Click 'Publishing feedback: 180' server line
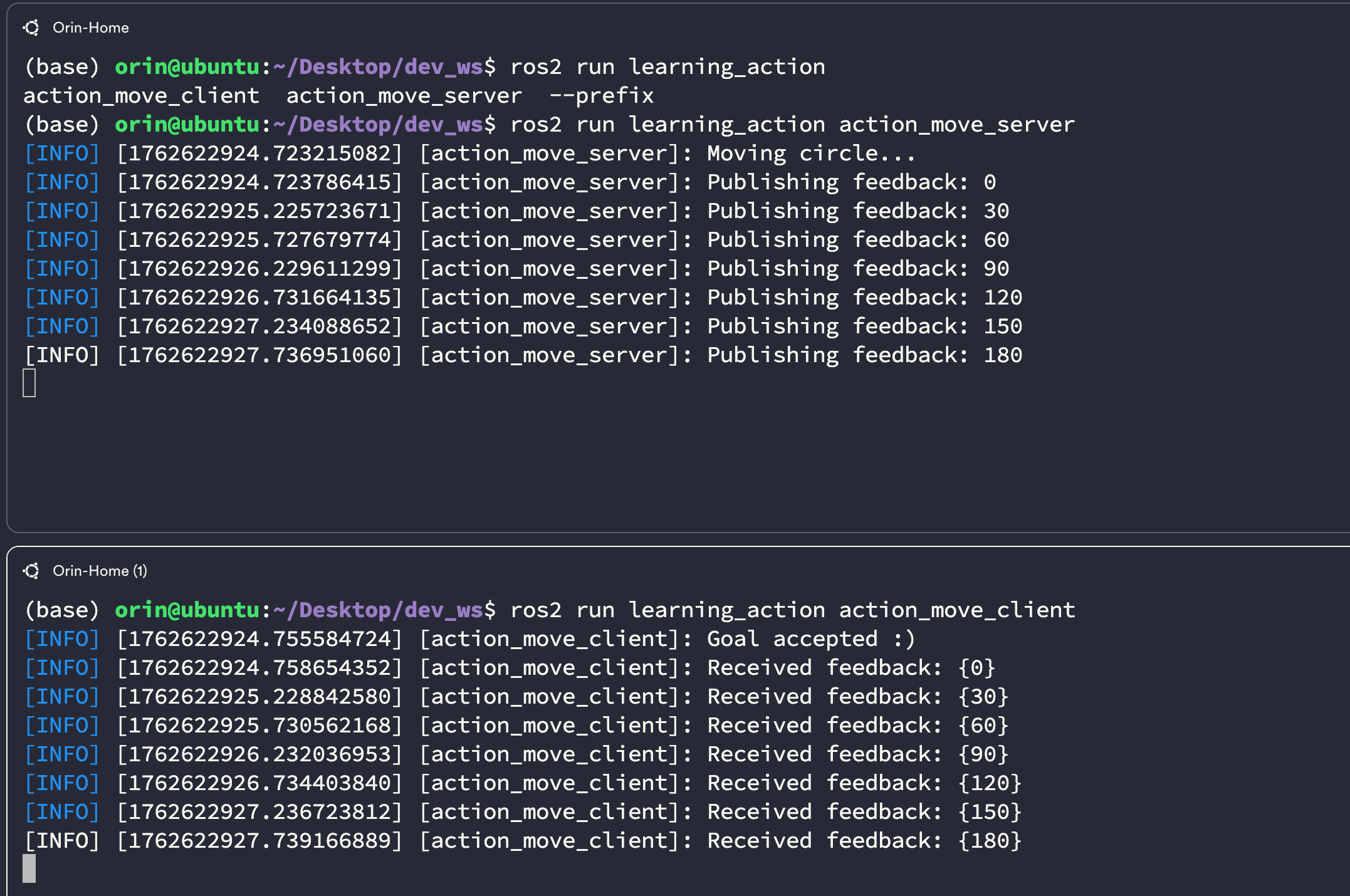This screenshot has height=896, width=1350. [864, 355]
